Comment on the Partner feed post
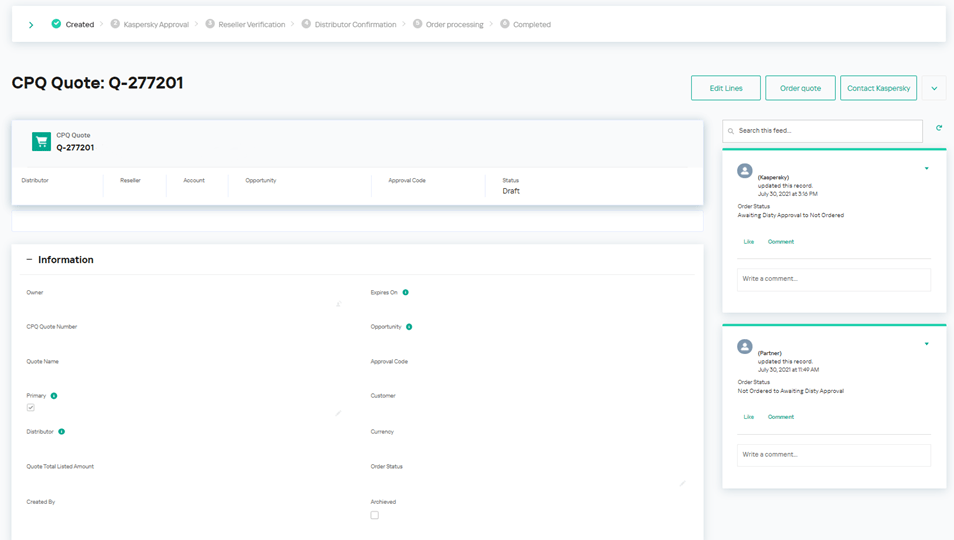 (781, 417)
